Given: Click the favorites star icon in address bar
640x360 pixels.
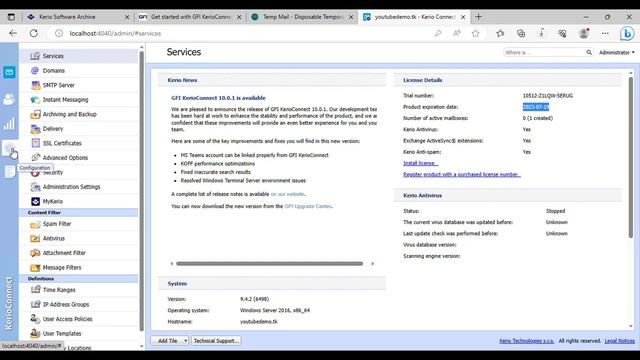Looking at the screenshot, I should point(476,33).
